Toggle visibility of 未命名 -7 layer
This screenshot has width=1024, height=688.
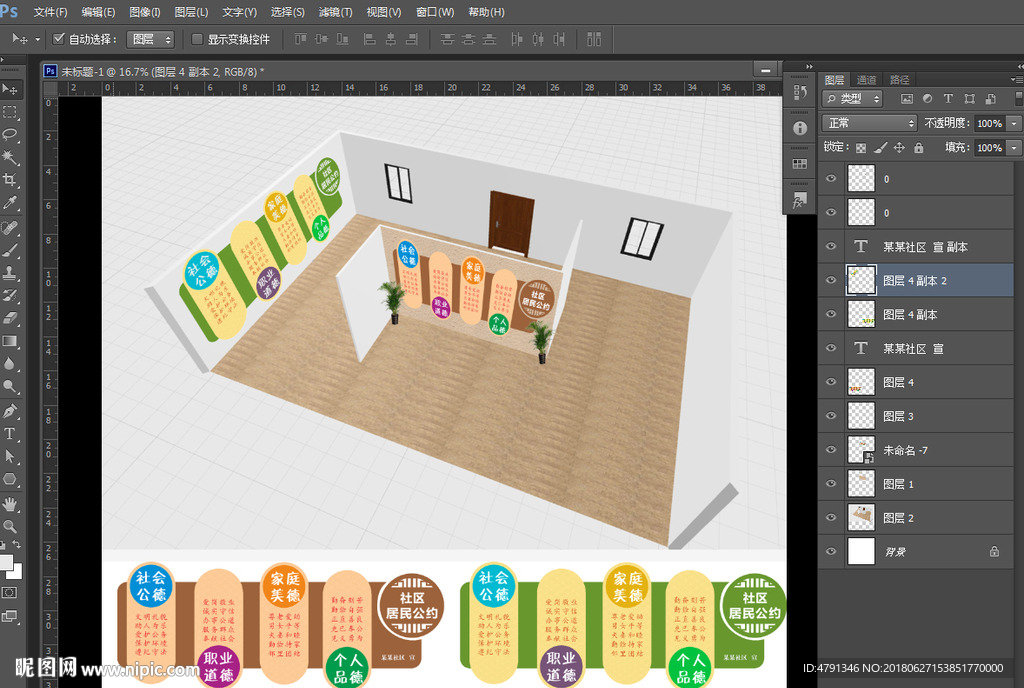(x=831, y=450)
